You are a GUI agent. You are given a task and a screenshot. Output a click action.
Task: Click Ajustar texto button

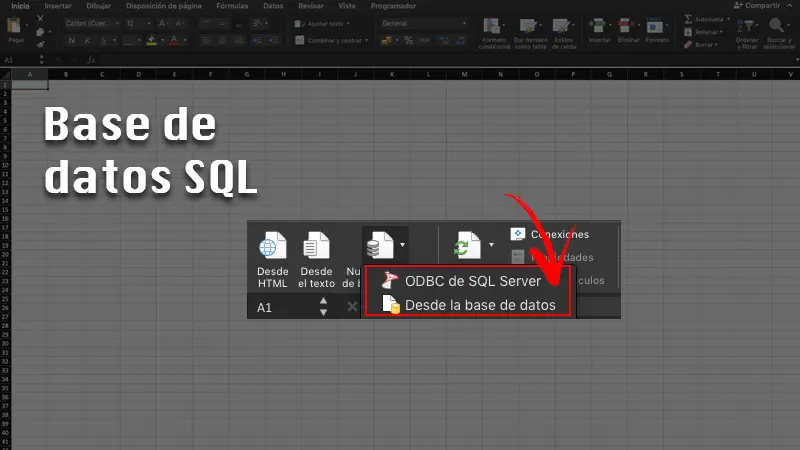(322, 23)
